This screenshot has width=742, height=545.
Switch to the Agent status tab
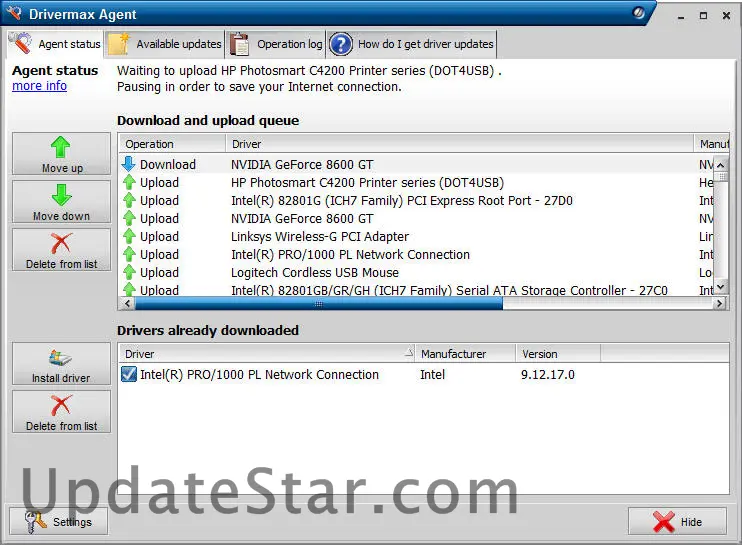point(55,44)
